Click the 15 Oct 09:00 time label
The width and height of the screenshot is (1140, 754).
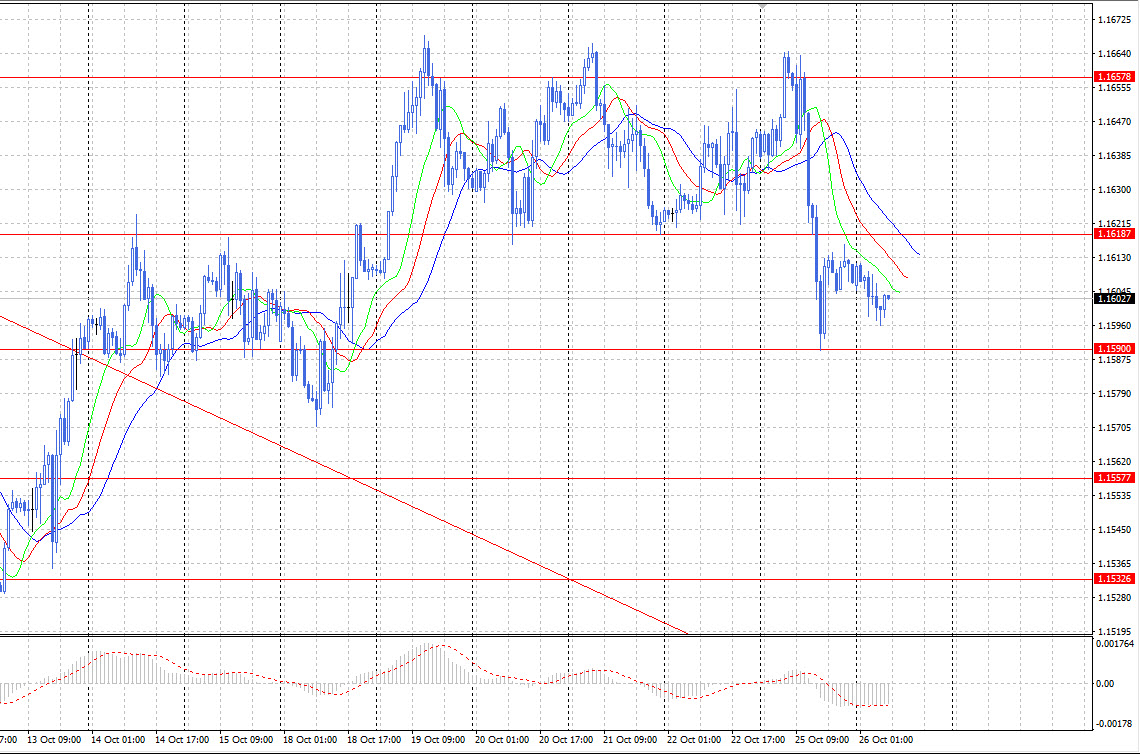246,739
